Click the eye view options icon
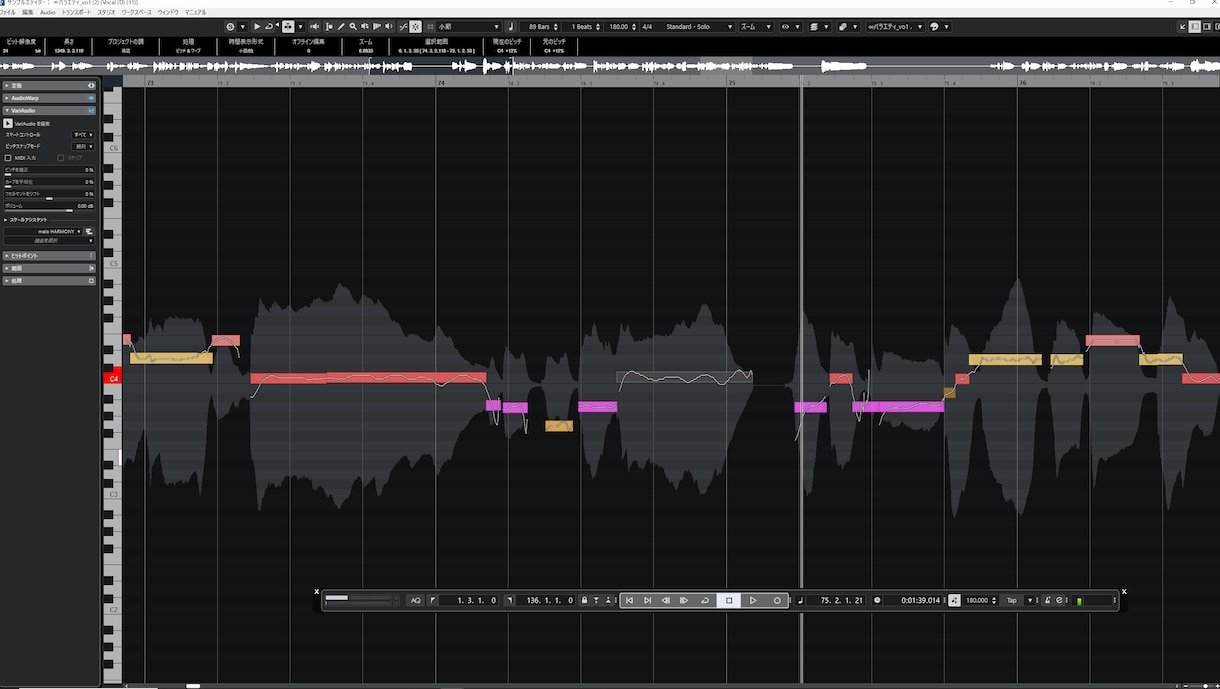The width and height of the screenshot is (1220, 689). [x=786, y=26]
